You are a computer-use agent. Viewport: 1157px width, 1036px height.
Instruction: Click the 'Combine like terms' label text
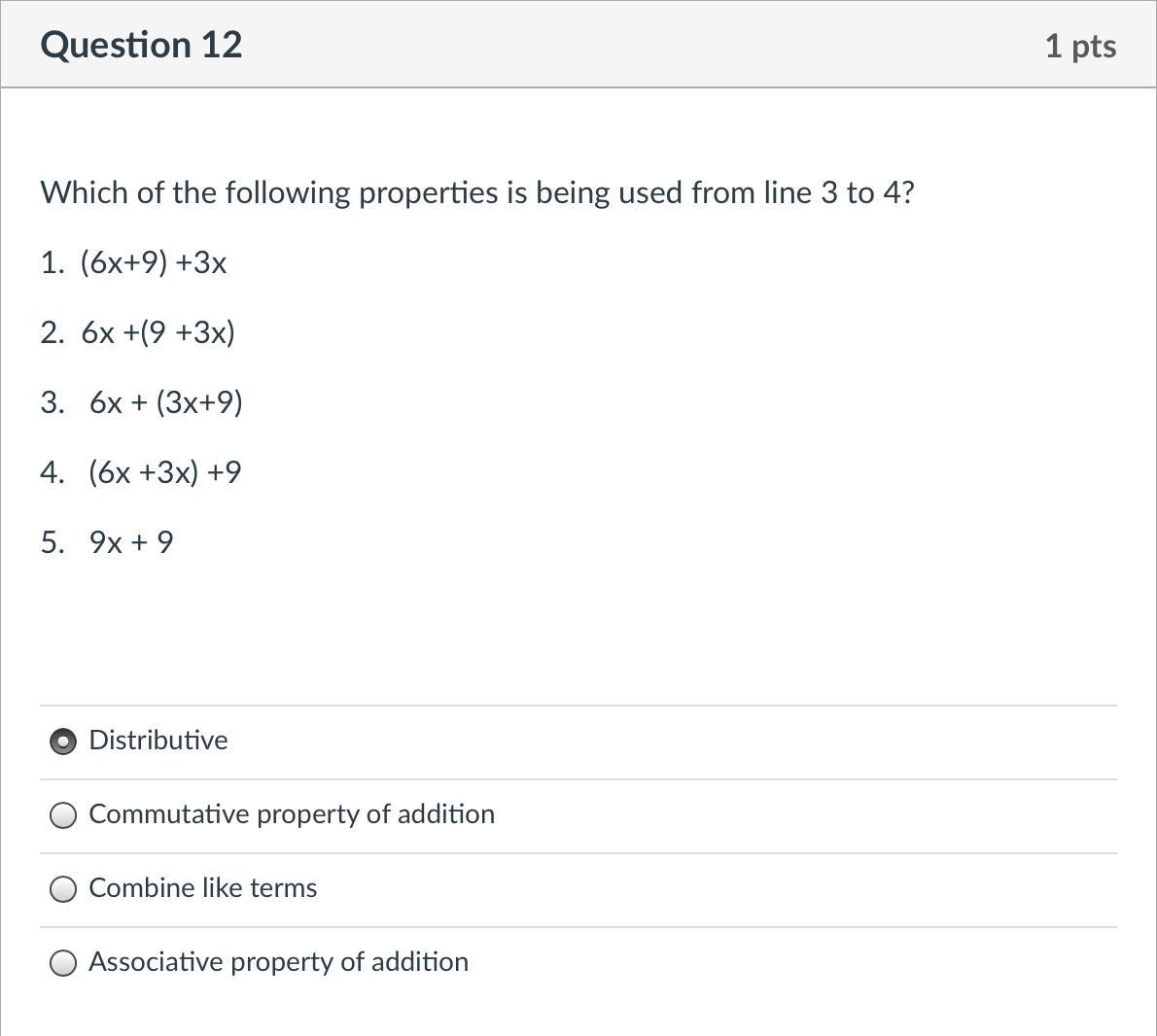coord(203,888)
